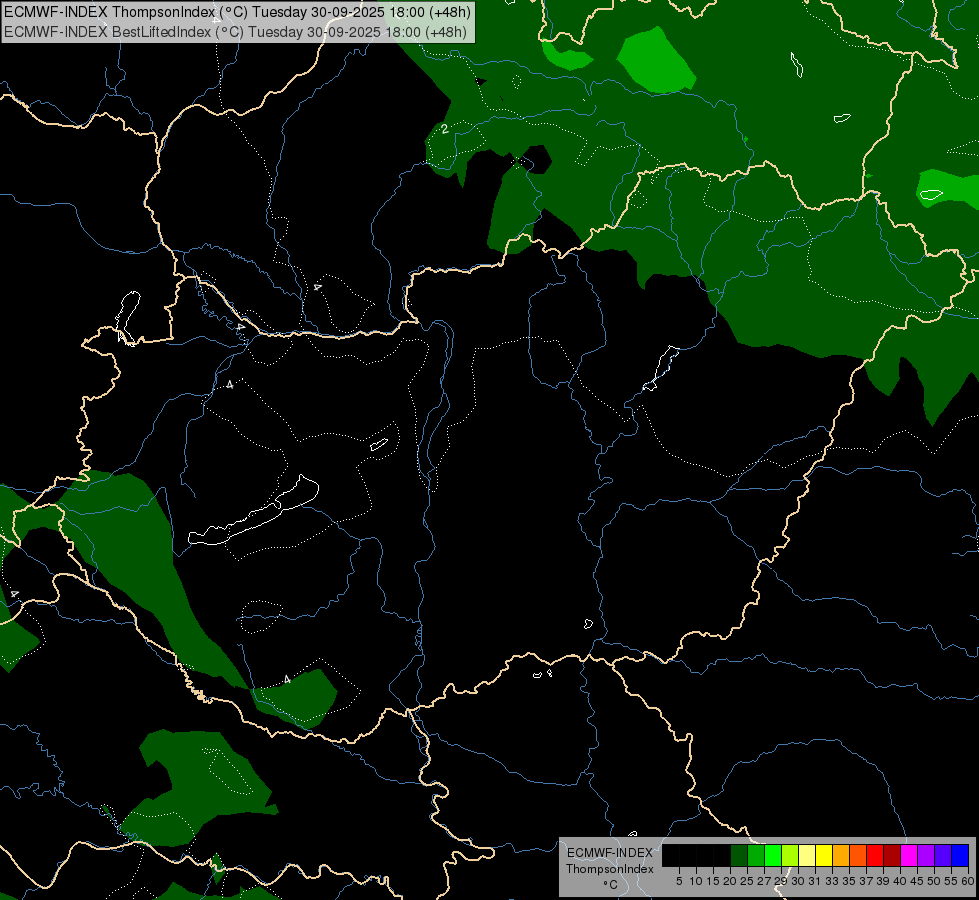
Task: Click the lighter green patch at top centre
Action: (656, 59)
